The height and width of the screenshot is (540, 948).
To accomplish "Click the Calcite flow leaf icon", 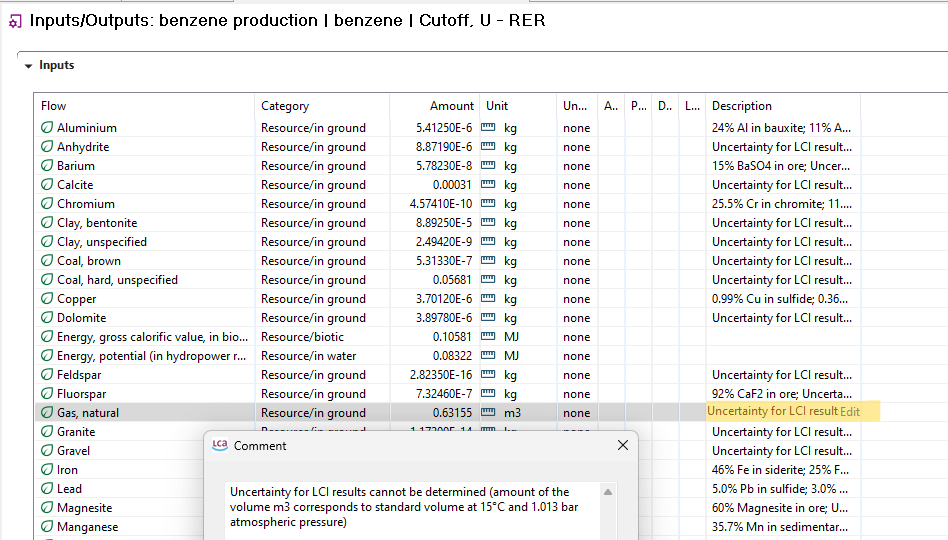I will [x=47, y=184].
